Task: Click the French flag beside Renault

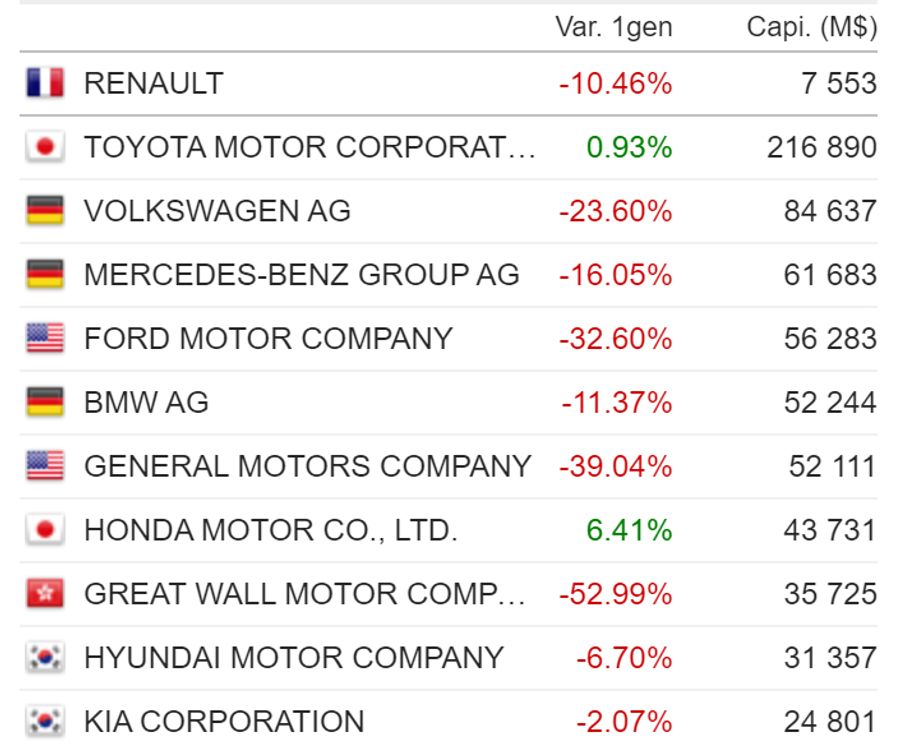Action: point(45,83)
